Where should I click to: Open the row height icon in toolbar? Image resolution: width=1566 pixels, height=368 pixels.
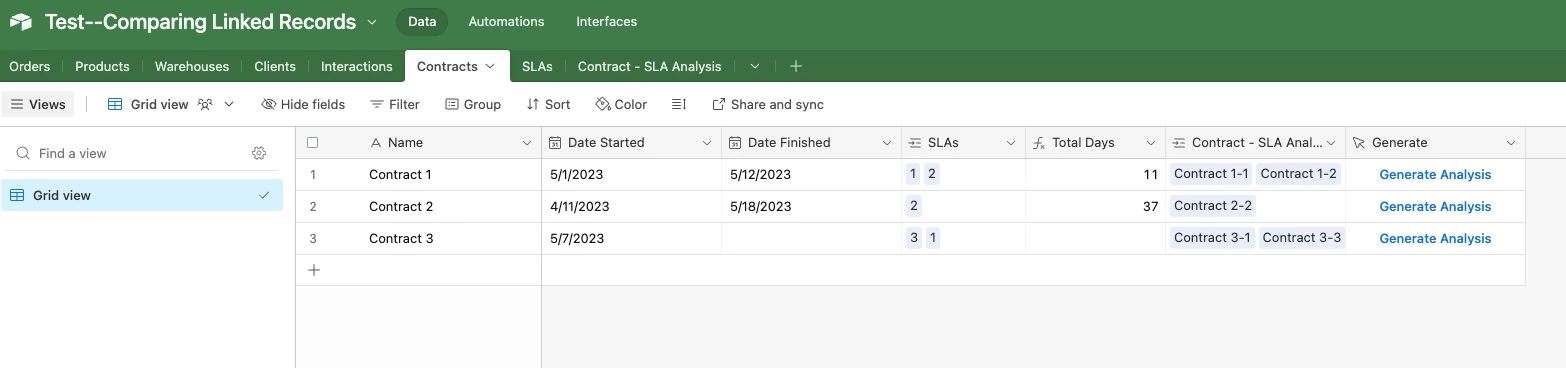pos(679,104)
